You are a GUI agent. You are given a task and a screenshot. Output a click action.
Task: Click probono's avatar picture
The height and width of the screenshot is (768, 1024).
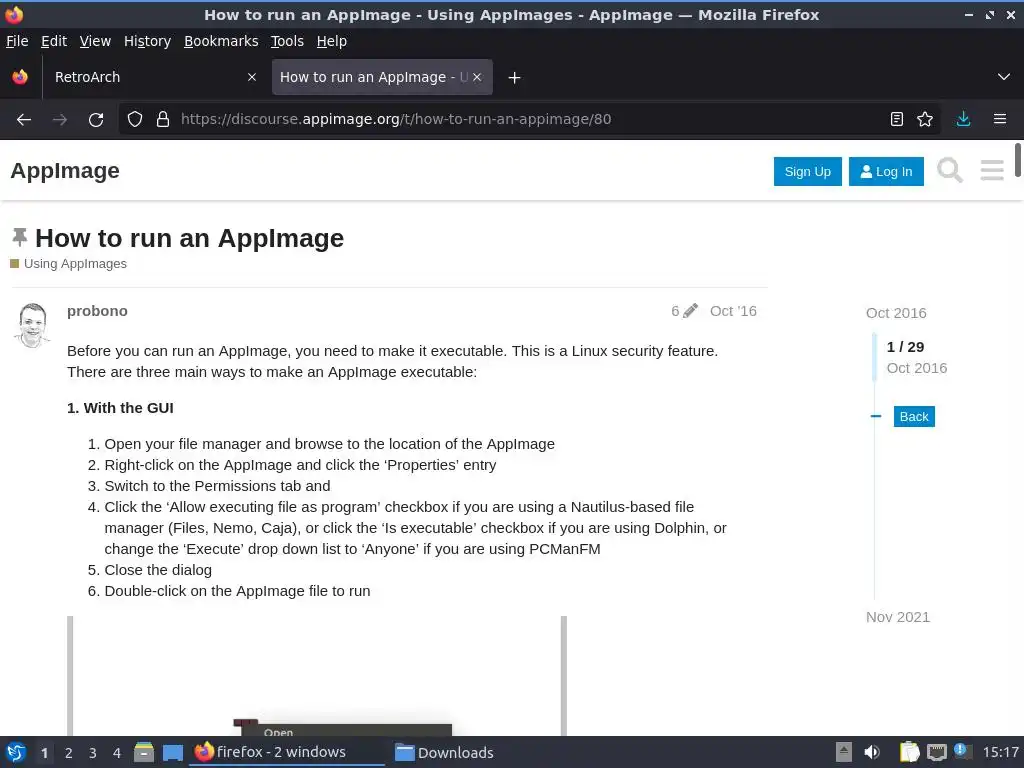pos(32,325)
